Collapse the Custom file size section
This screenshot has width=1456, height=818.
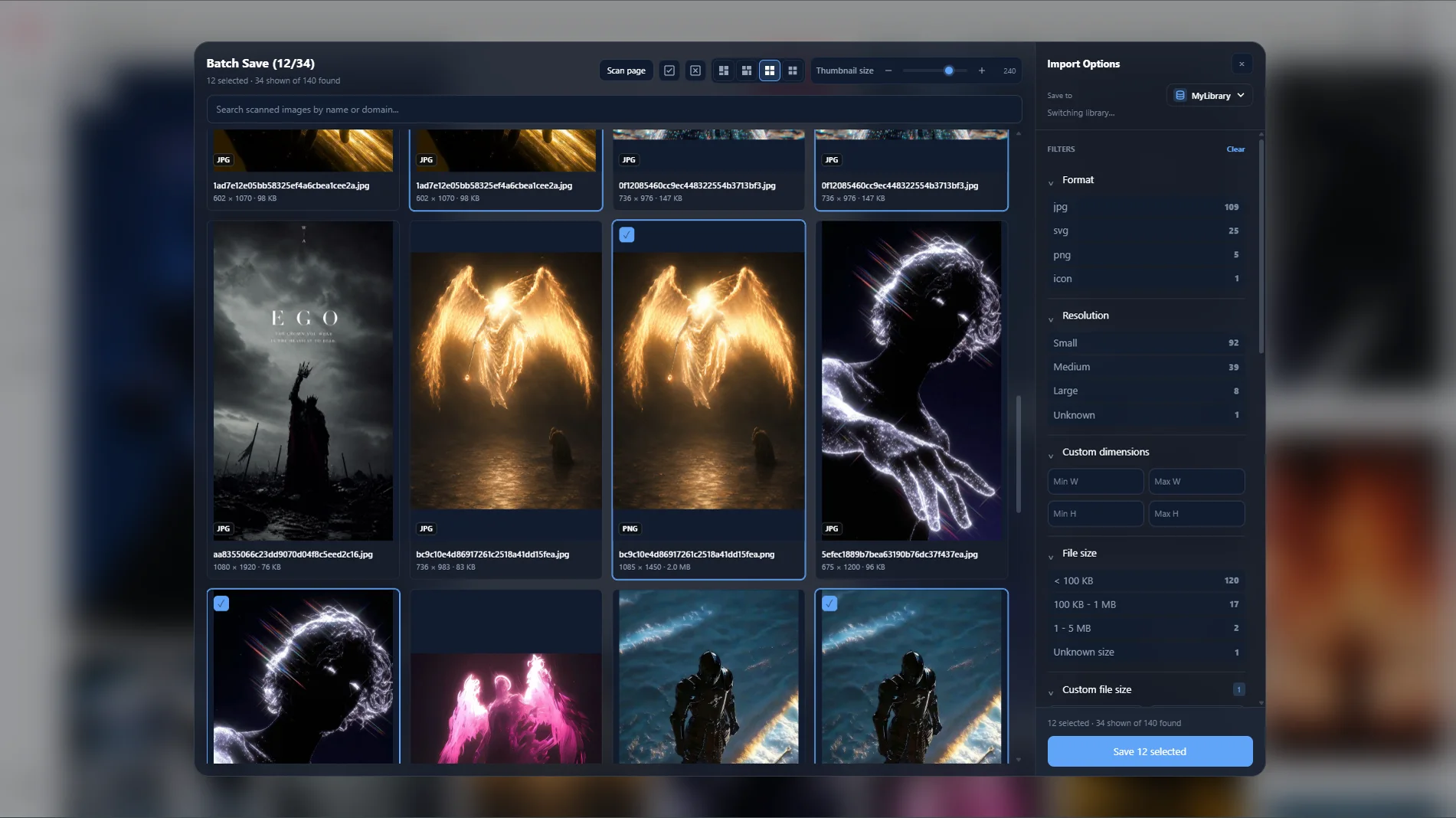(x=1051, y=692)
